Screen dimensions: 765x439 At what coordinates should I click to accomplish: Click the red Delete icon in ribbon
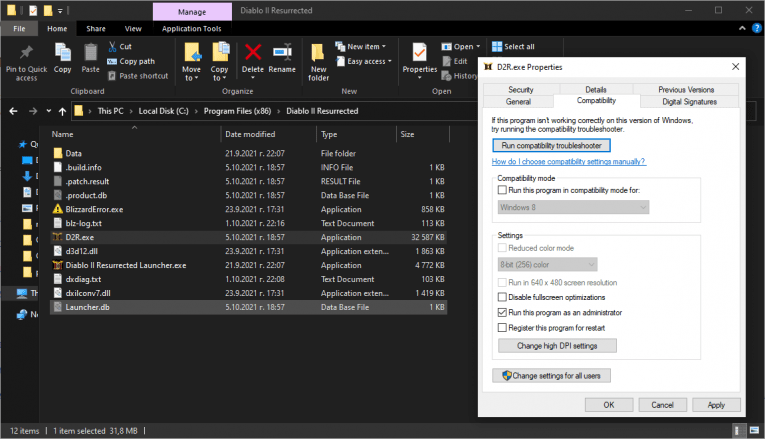click(x=254, y=52)
